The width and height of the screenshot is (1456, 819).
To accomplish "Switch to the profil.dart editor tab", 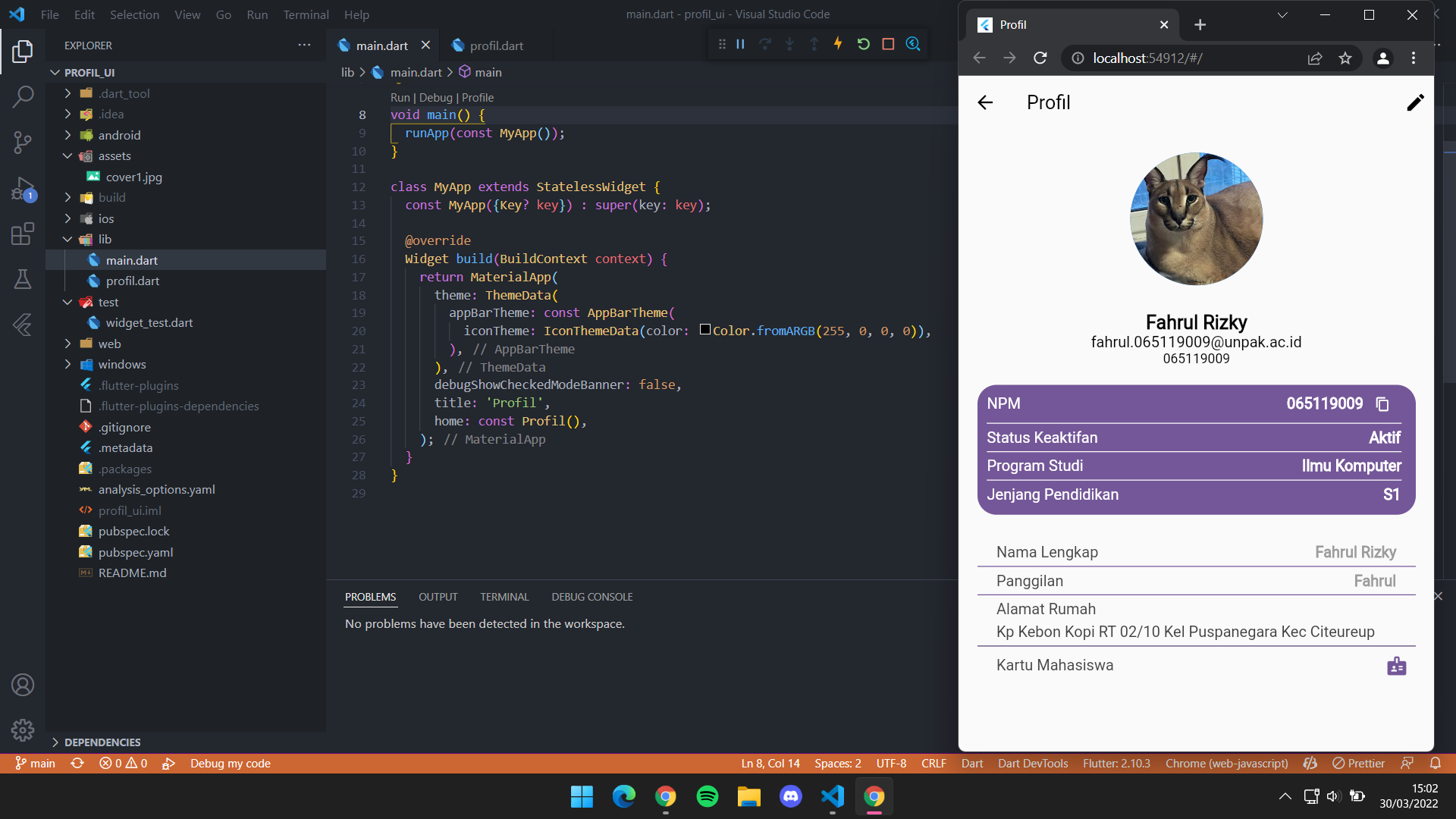I will tap(497, 45).
